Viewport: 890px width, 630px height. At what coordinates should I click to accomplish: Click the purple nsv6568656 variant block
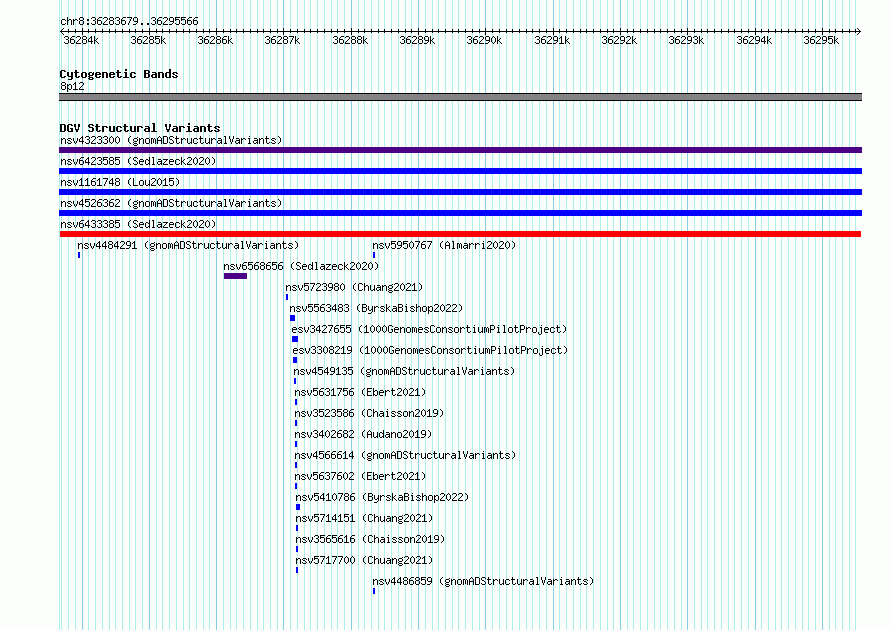click(x=235, y=276)
